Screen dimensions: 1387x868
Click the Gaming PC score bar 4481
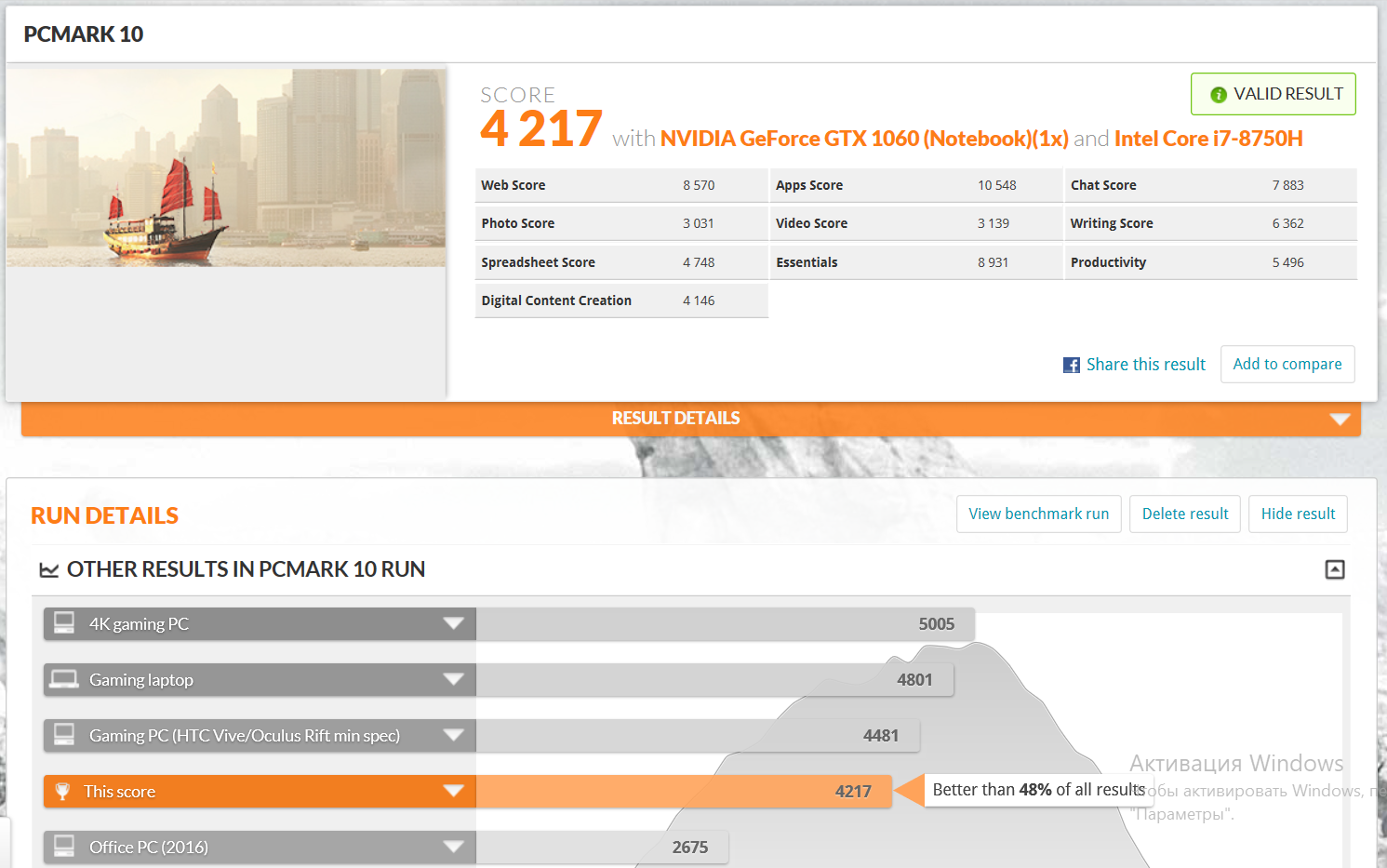(x=699, y=735)
